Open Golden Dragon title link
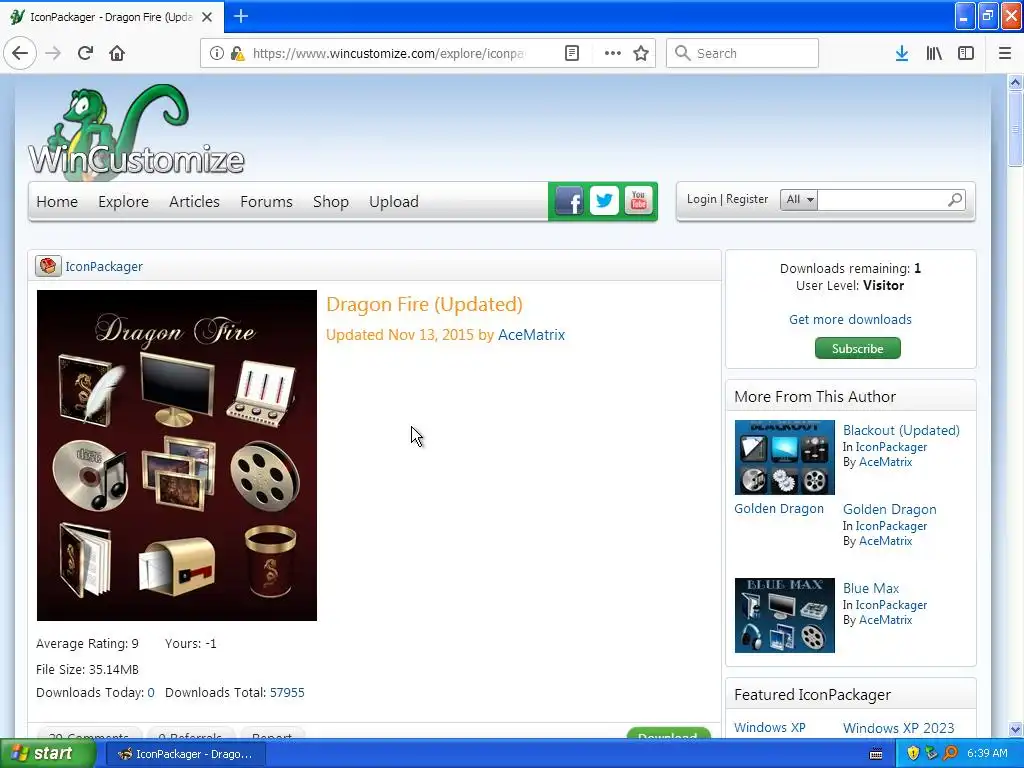 click(x=889, y=509)
